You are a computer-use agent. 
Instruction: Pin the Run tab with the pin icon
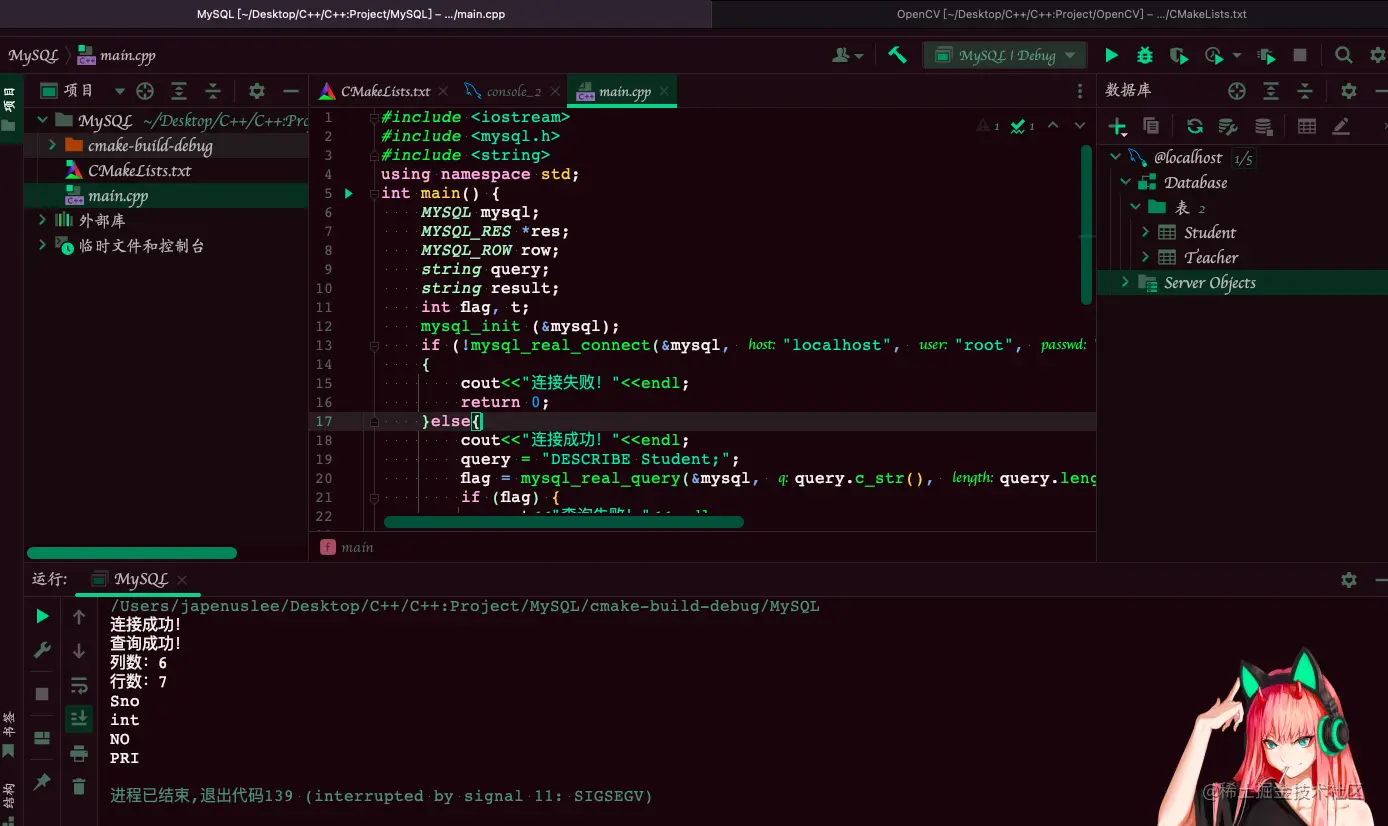pyautogui.click(x=42, y=782)
